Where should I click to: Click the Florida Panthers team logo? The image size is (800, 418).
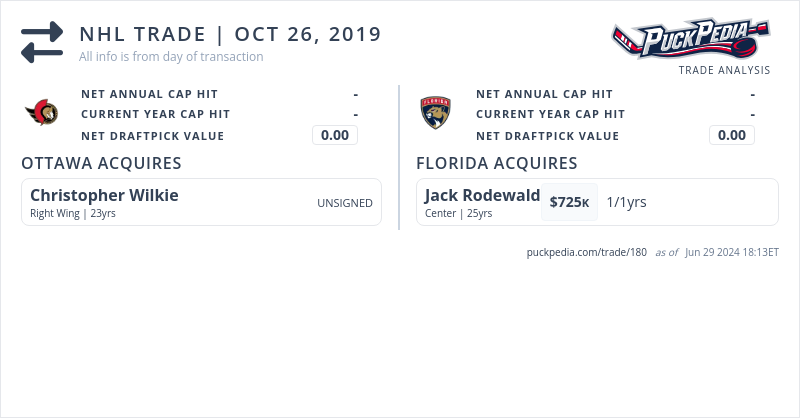point(436,113)
